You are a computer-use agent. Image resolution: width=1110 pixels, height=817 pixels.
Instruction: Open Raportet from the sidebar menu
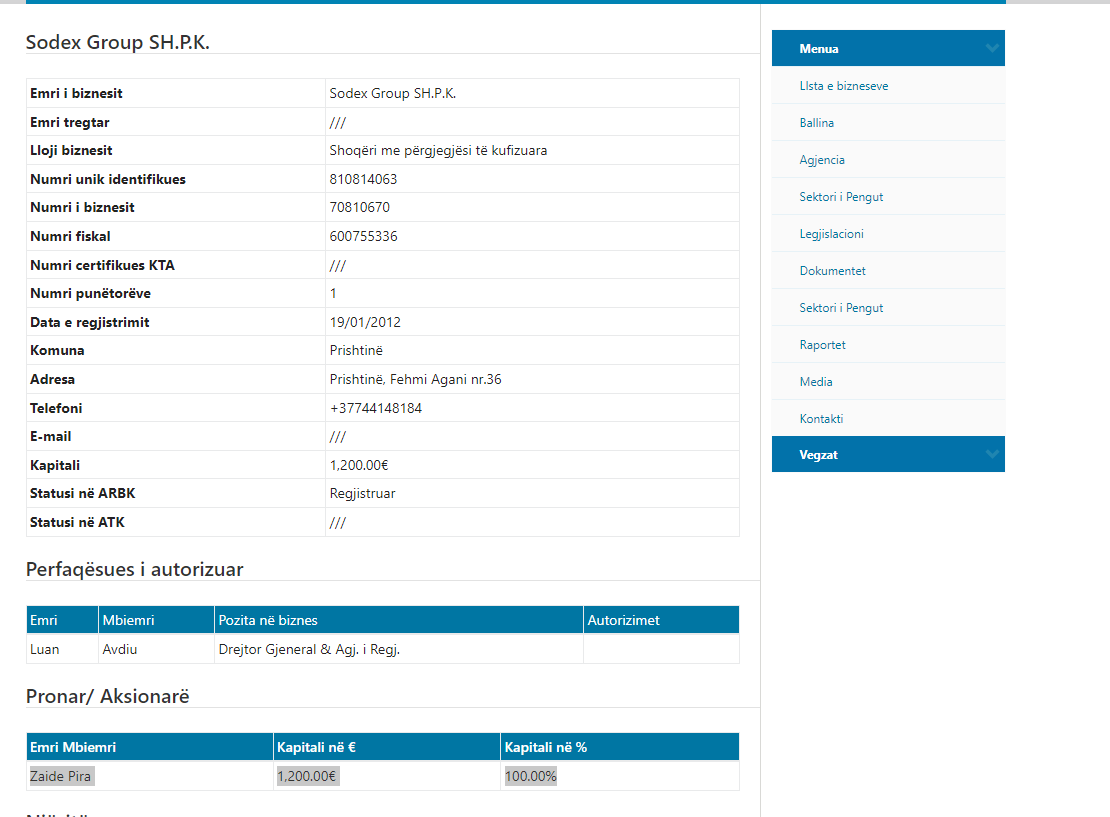coord(822,345)
